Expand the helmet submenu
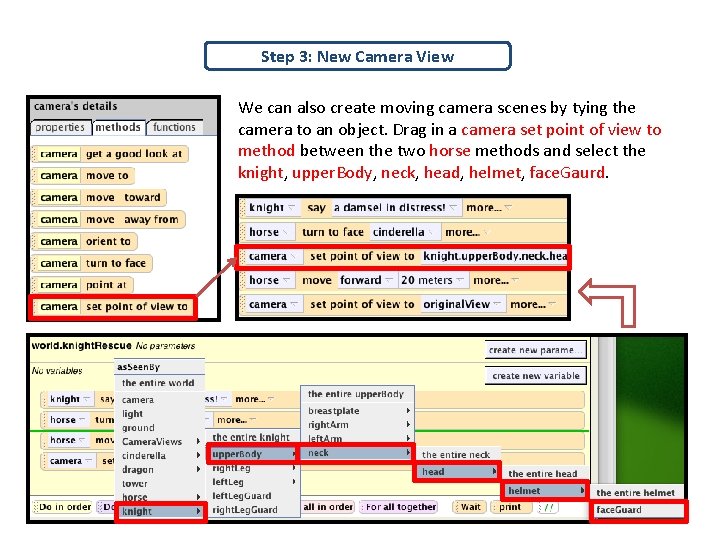The width and height of the screenshot is (720, 540). (545, 491)
